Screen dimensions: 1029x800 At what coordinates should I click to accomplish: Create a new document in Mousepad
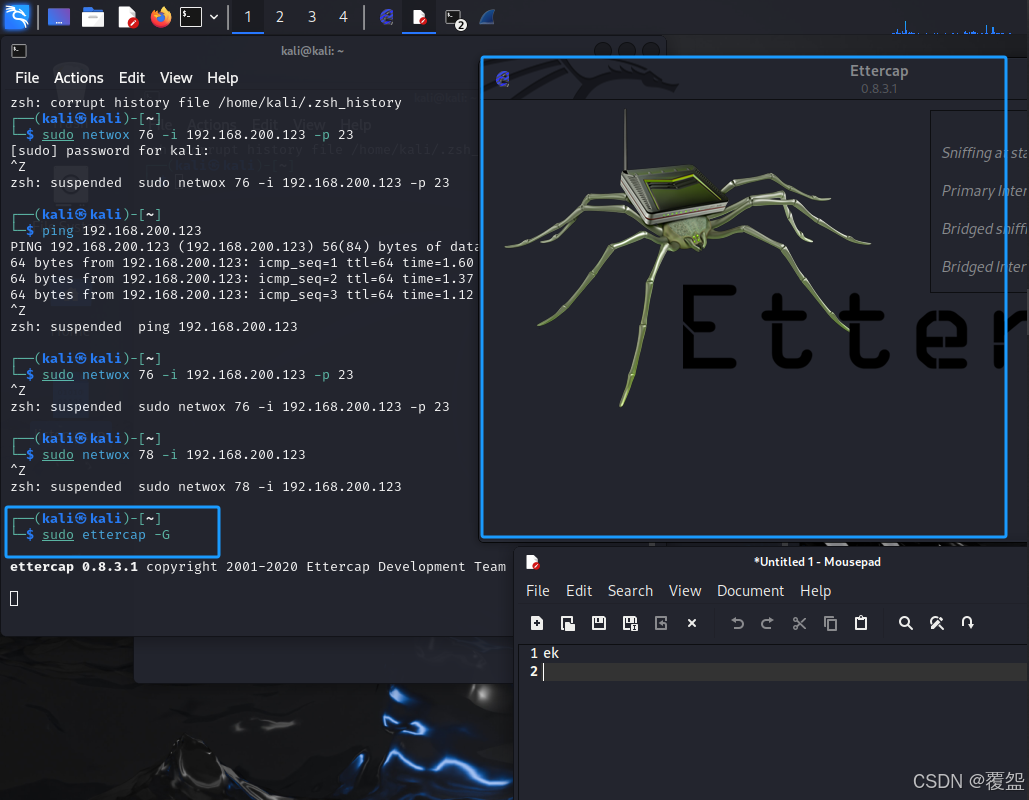pyautogui.click(x=537, y=623)
